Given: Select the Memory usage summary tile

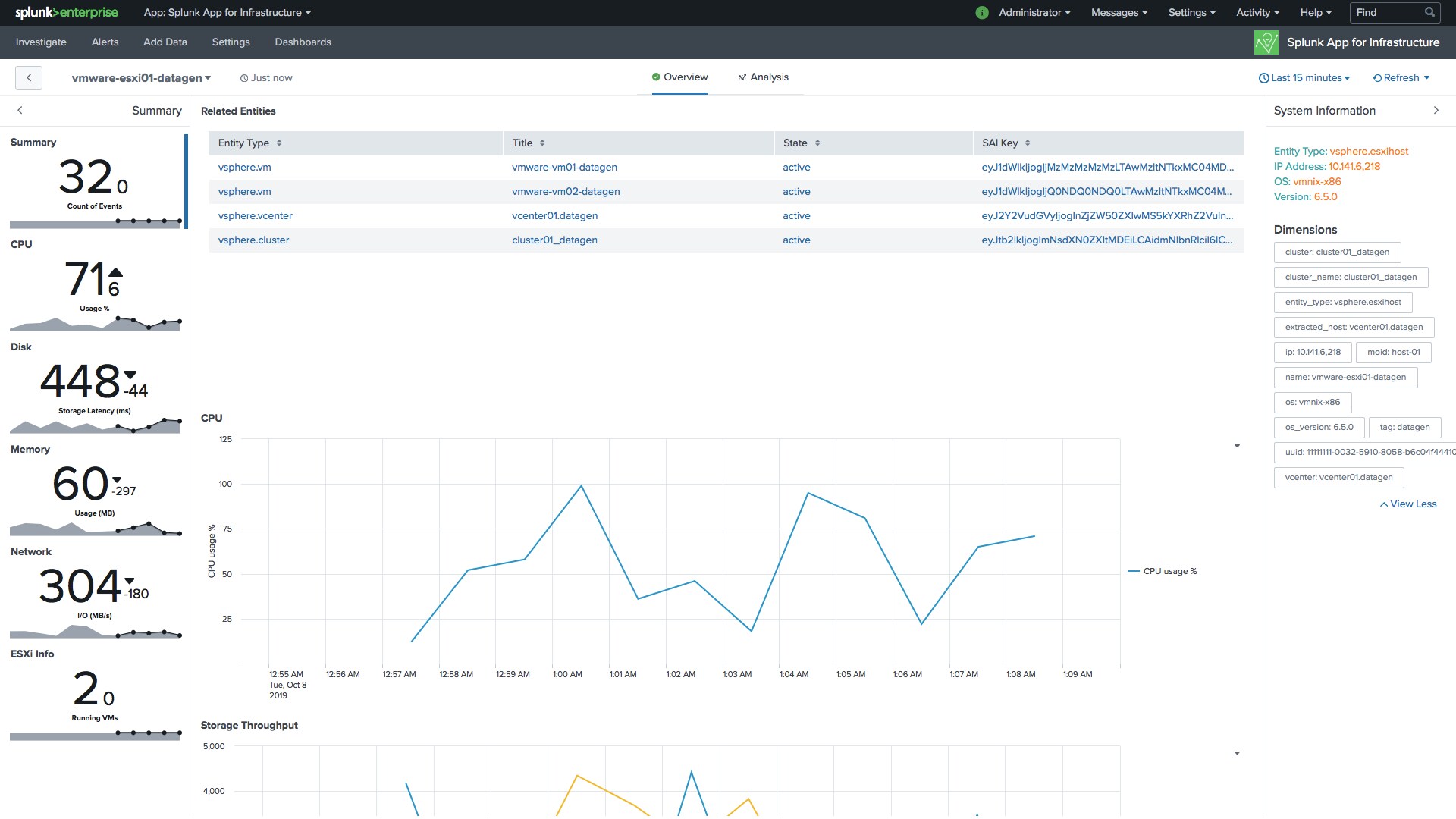Looking at the screenshot, I should pos(95,489).
